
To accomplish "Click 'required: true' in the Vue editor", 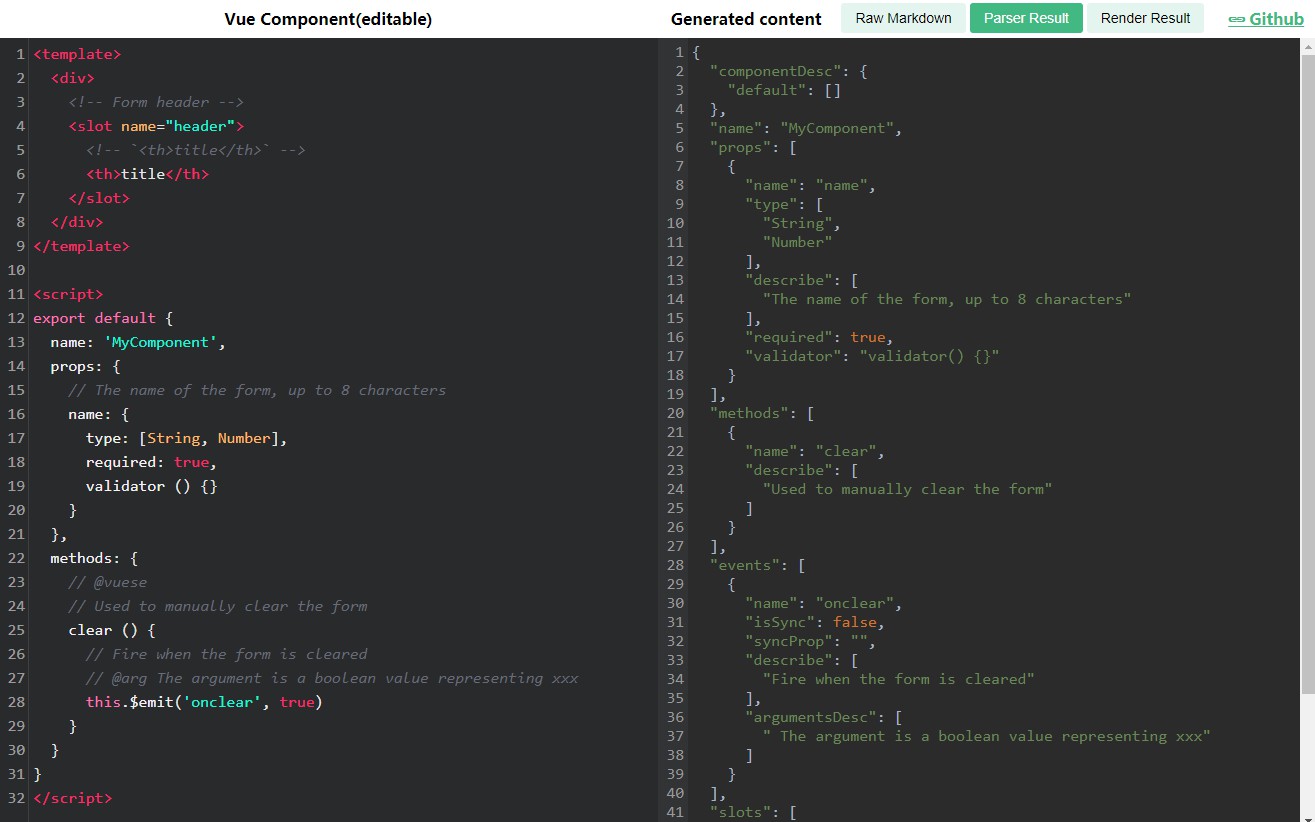I will [150, 462].
